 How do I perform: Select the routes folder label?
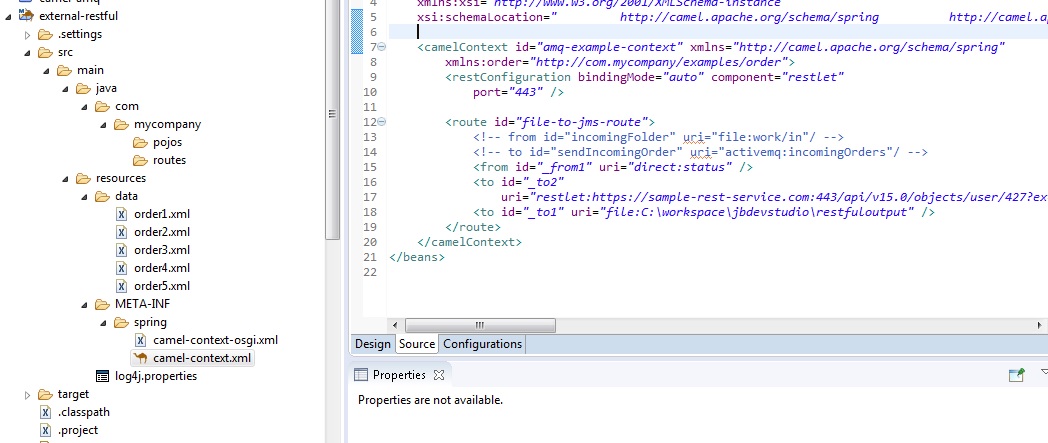click(169, 160)
